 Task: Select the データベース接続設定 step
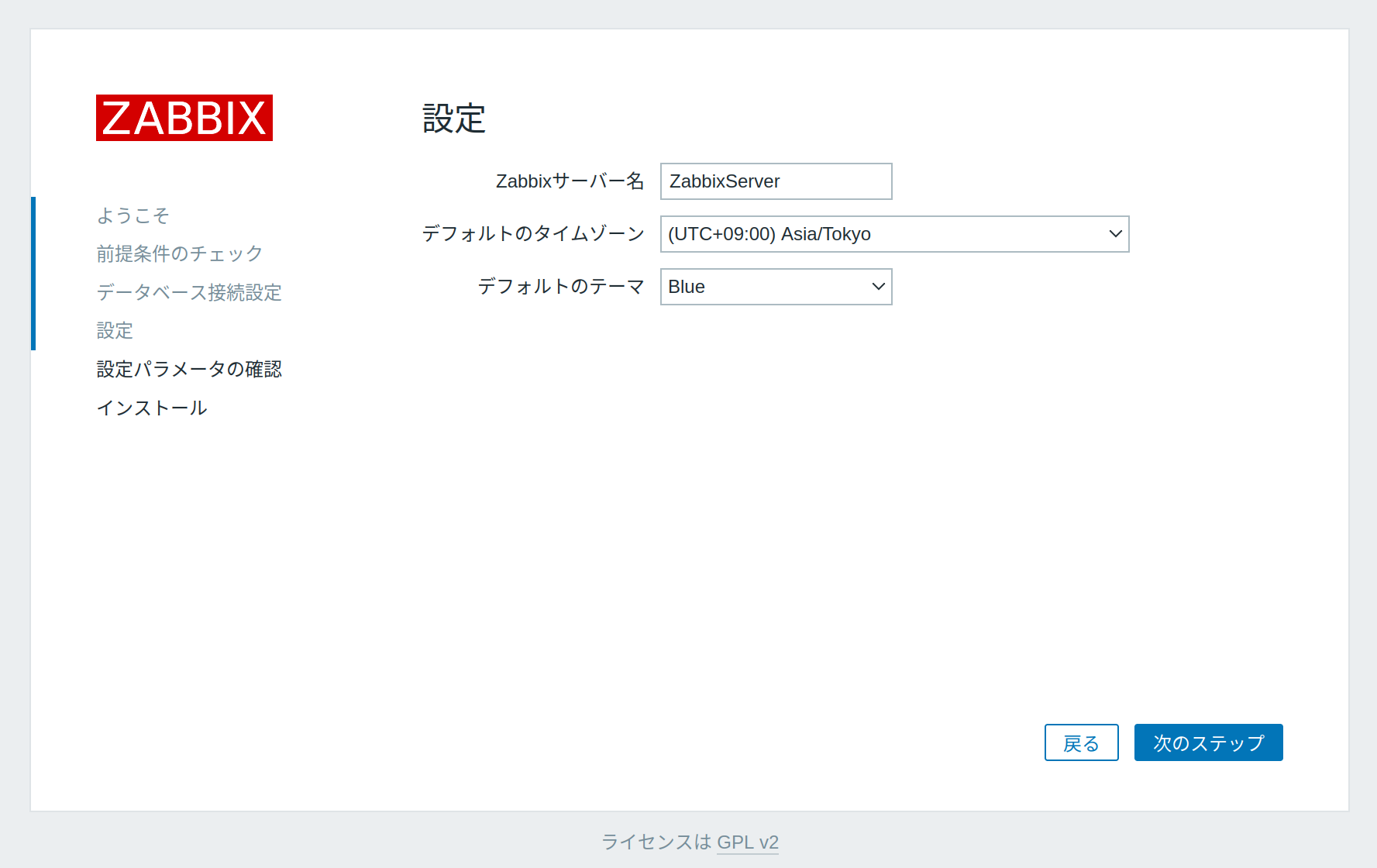189,292
